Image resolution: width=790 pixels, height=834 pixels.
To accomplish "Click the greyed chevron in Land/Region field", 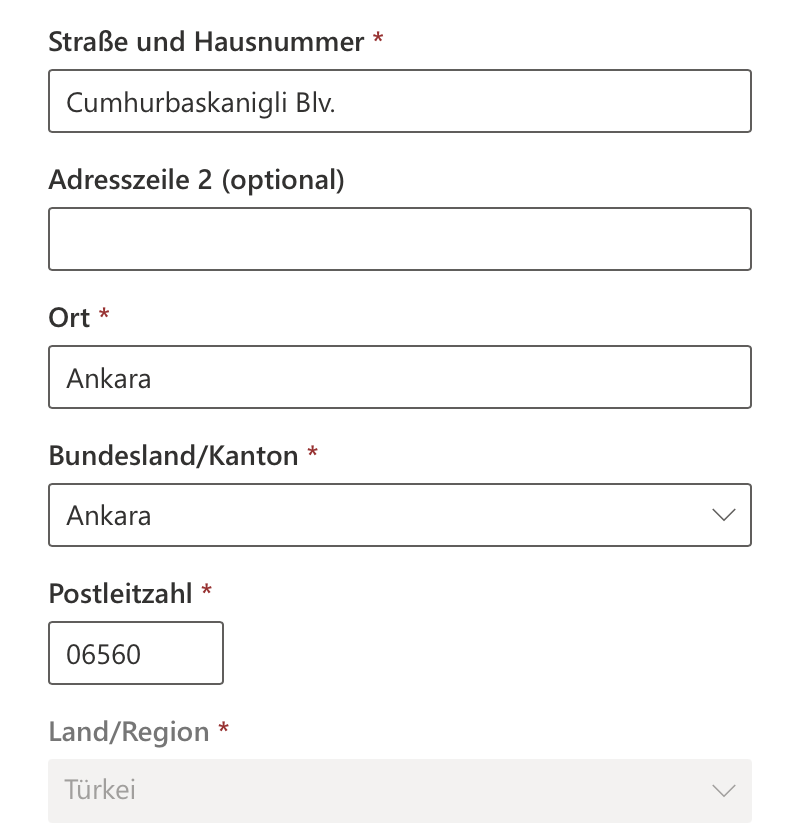I will [x=723, y=790].
